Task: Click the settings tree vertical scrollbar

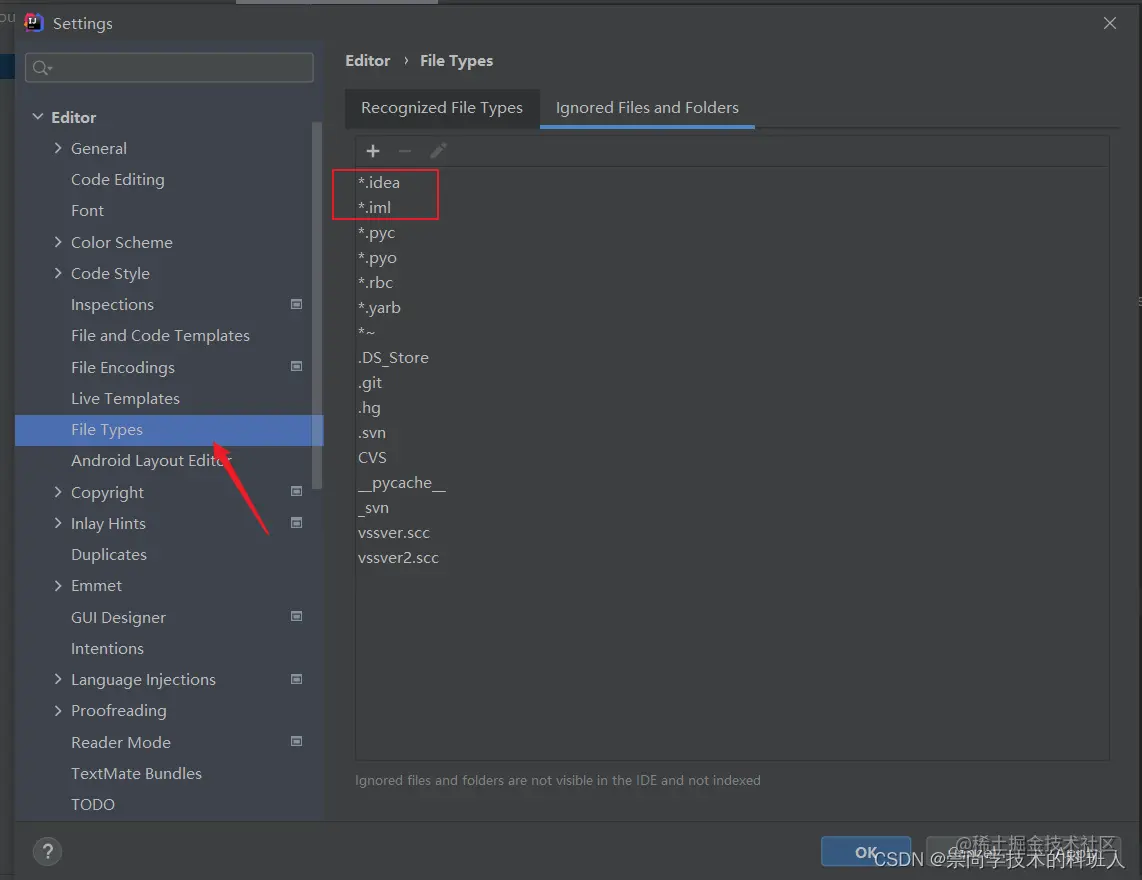Action: pos(317,306)
